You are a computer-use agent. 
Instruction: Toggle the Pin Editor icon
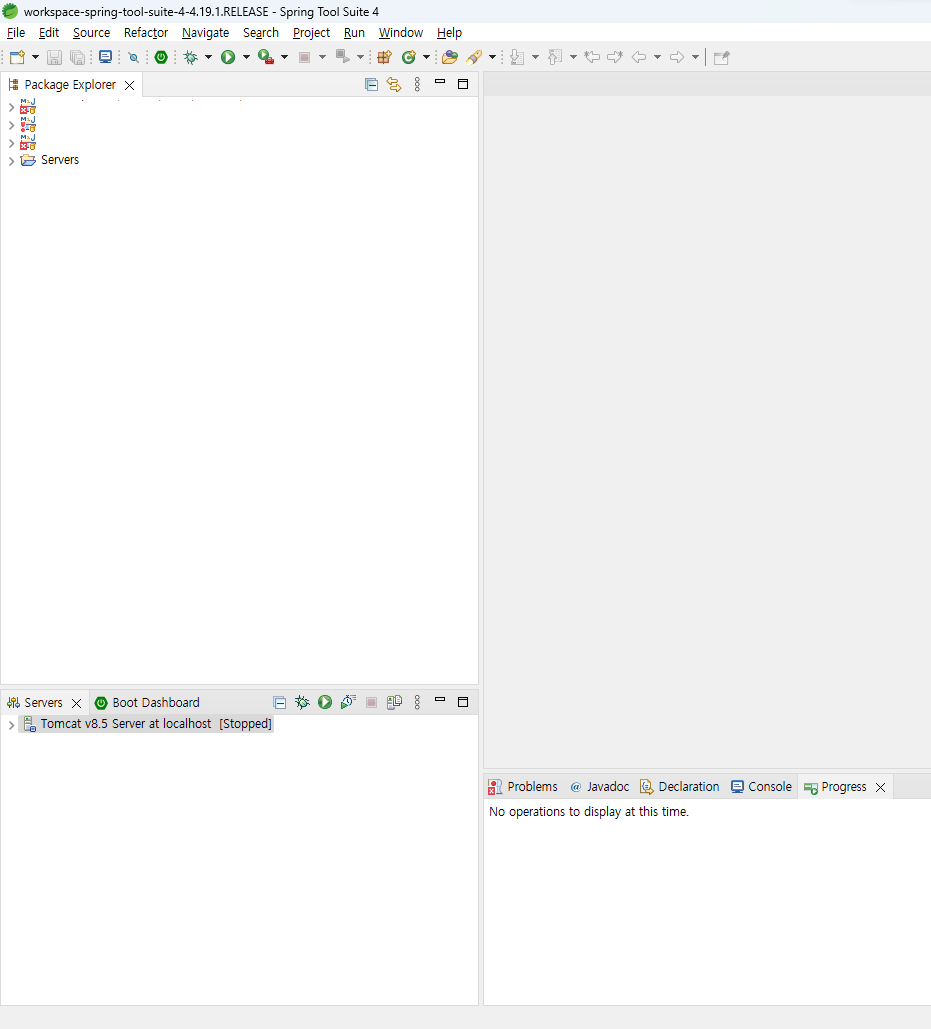pos(721,58)
